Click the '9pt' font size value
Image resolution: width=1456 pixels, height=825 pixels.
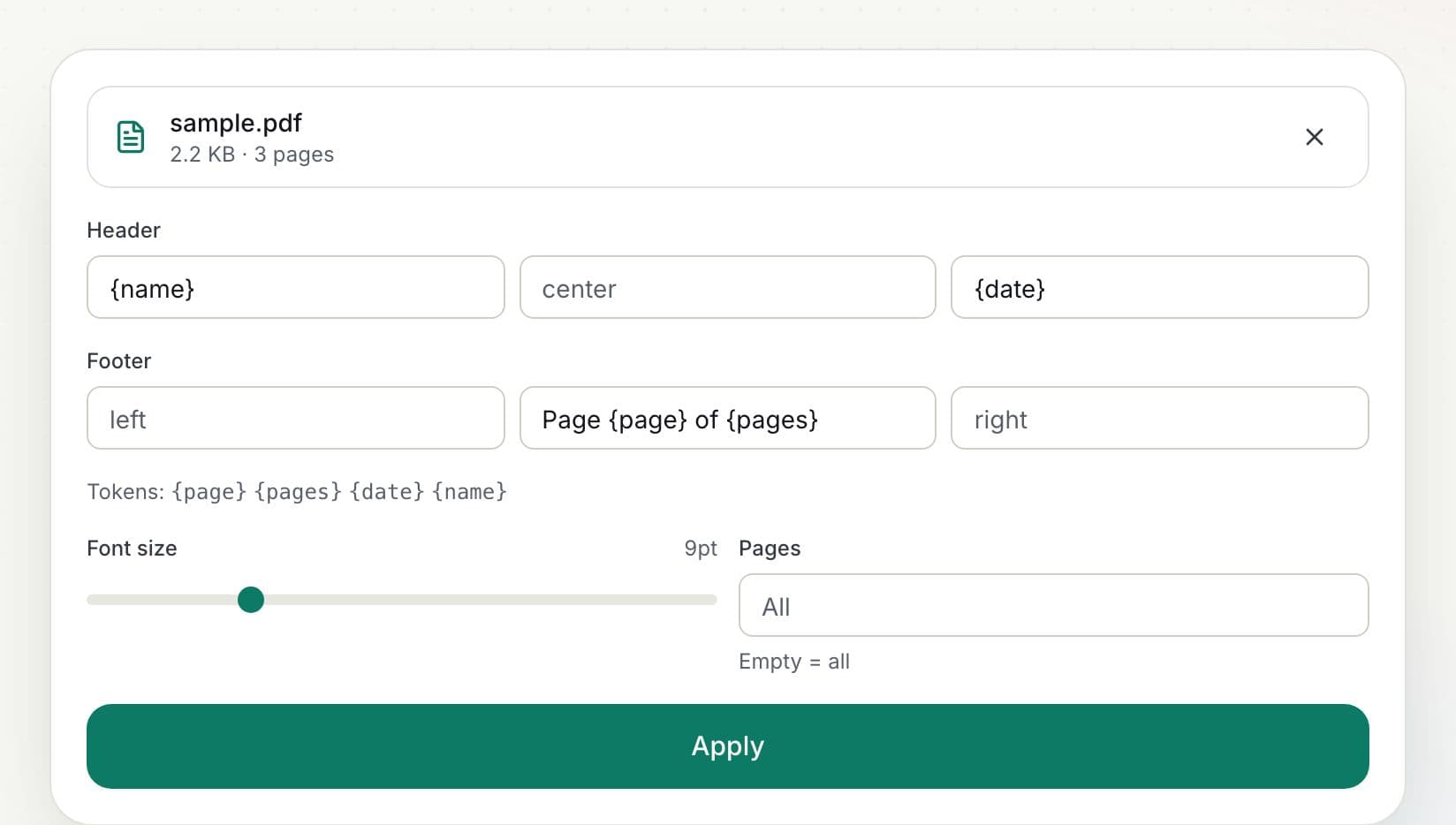tap(701, 549)
